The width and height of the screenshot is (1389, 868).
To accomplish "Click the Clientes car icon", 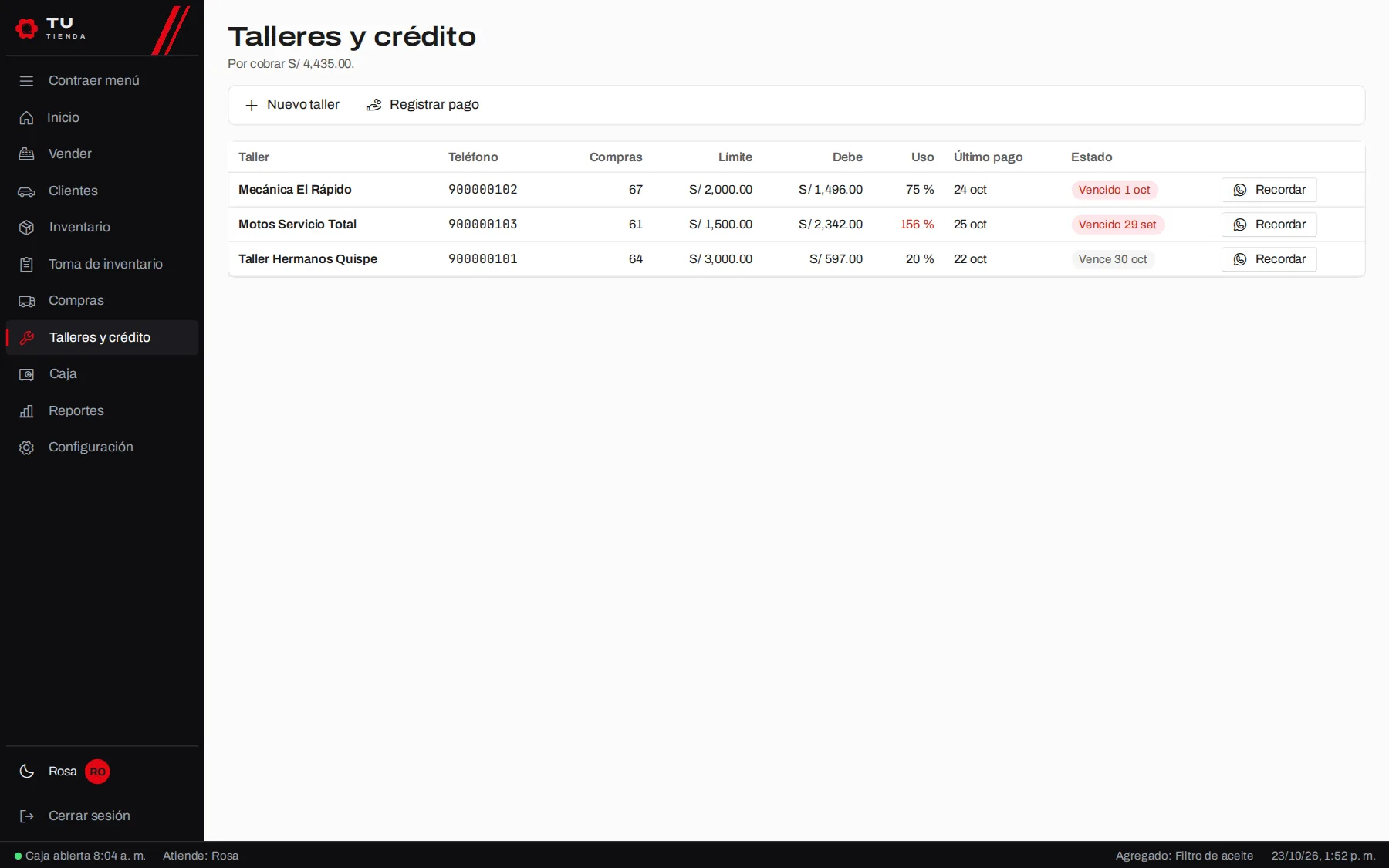I will (26, 191).
